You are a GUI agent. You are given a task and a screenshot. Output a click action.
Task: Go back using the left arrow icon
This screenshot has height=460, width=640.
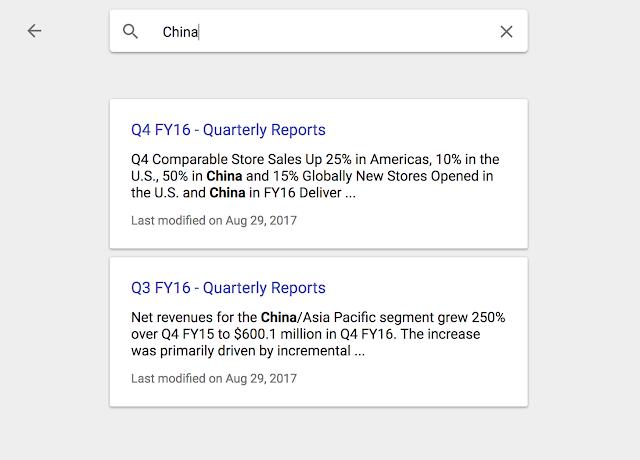34,31
